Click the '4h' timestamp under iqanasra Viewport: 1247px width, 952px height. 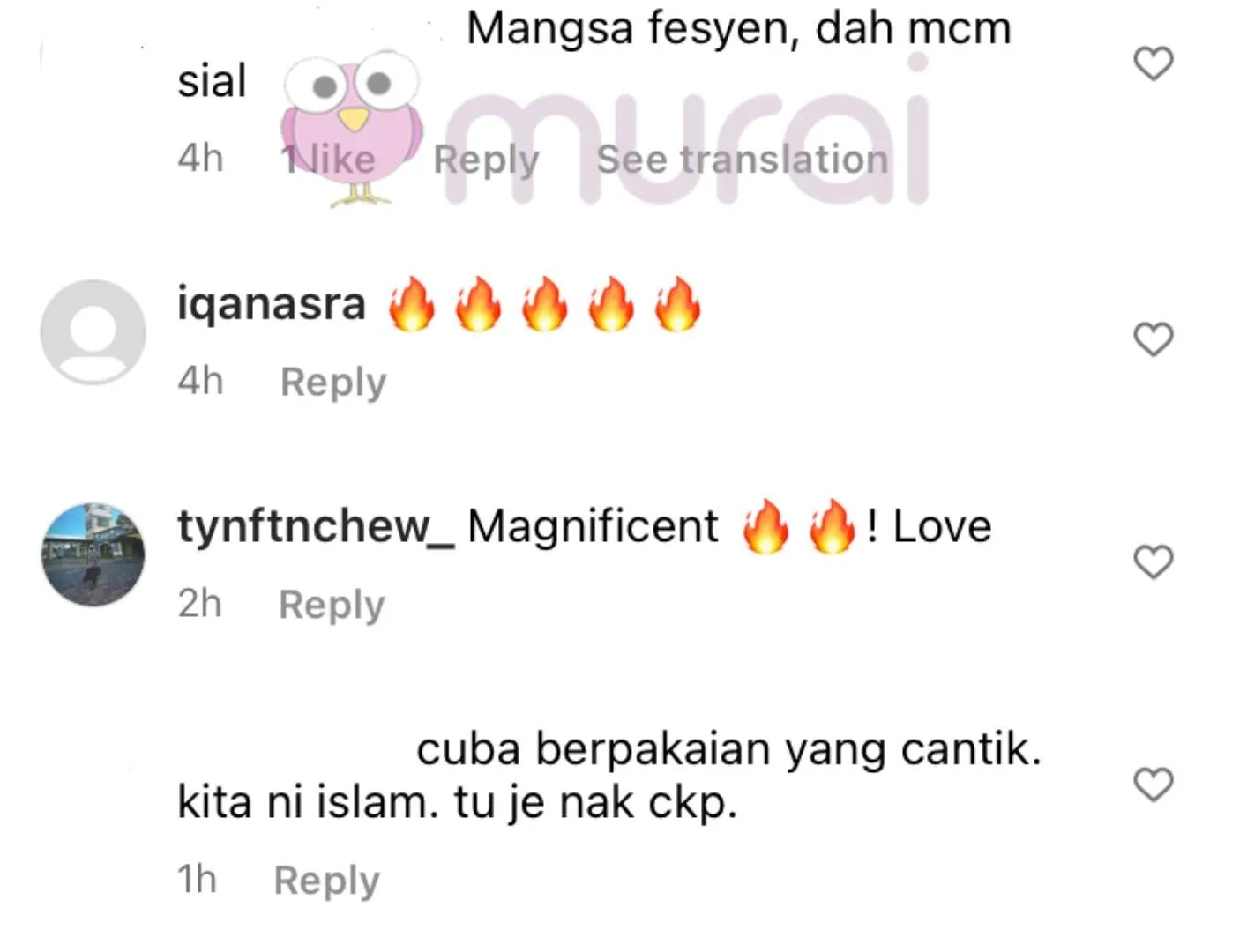point(200,382)
